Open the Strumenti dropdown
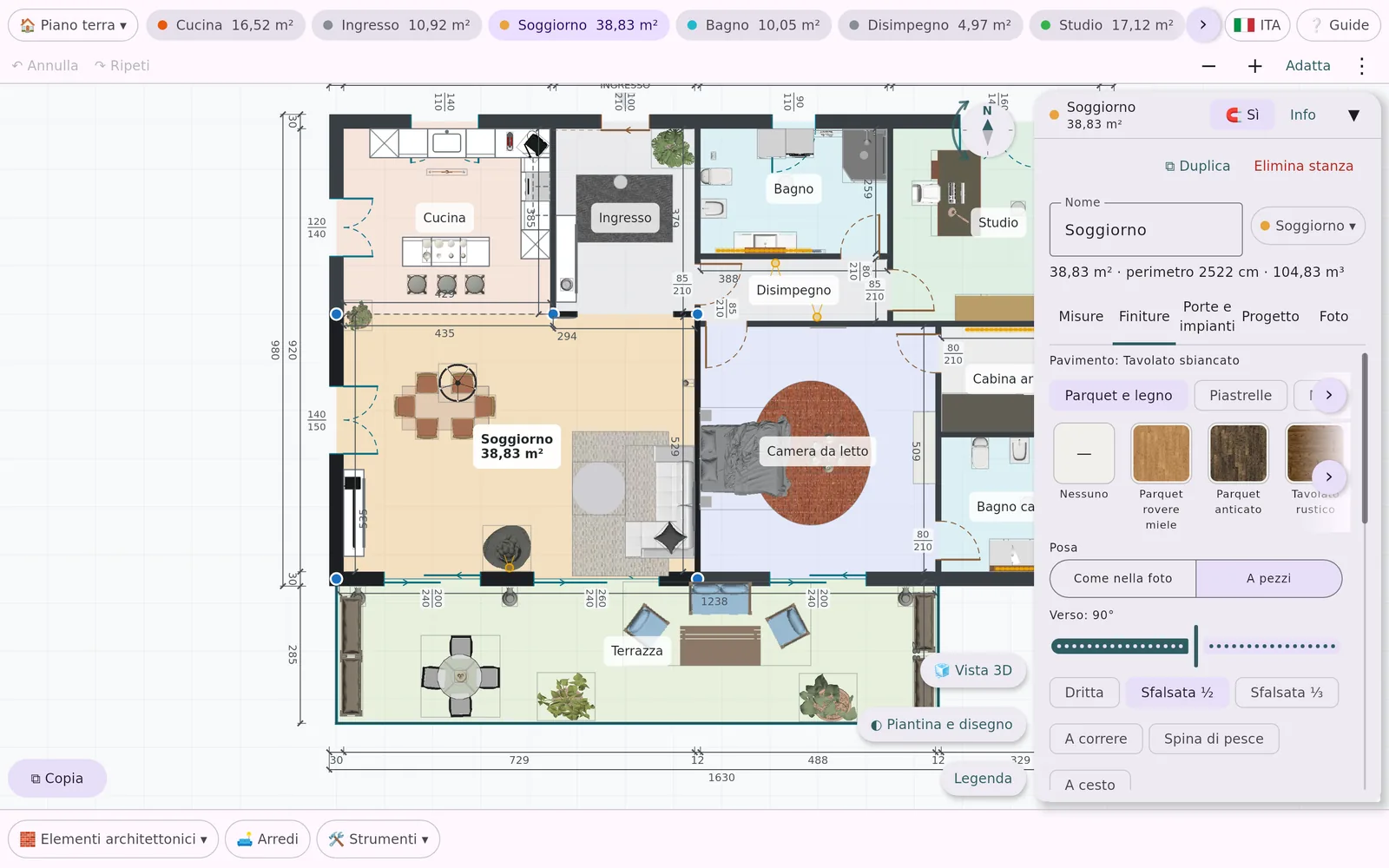The width and height of the screenshot is (1389, 868). (378, 839)
